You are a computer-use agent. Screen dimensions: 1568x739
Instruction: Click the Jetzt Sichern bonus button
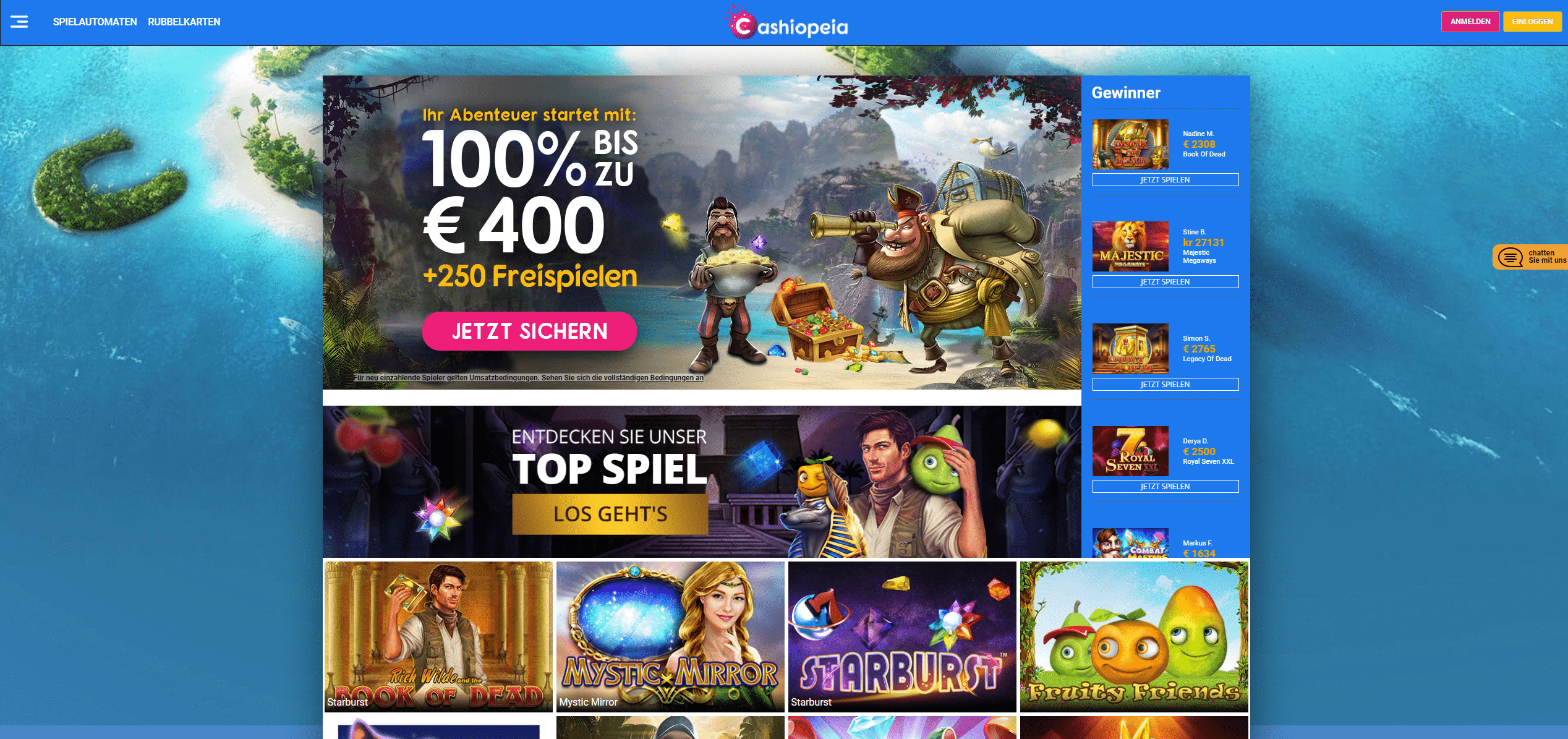[529, 331]
